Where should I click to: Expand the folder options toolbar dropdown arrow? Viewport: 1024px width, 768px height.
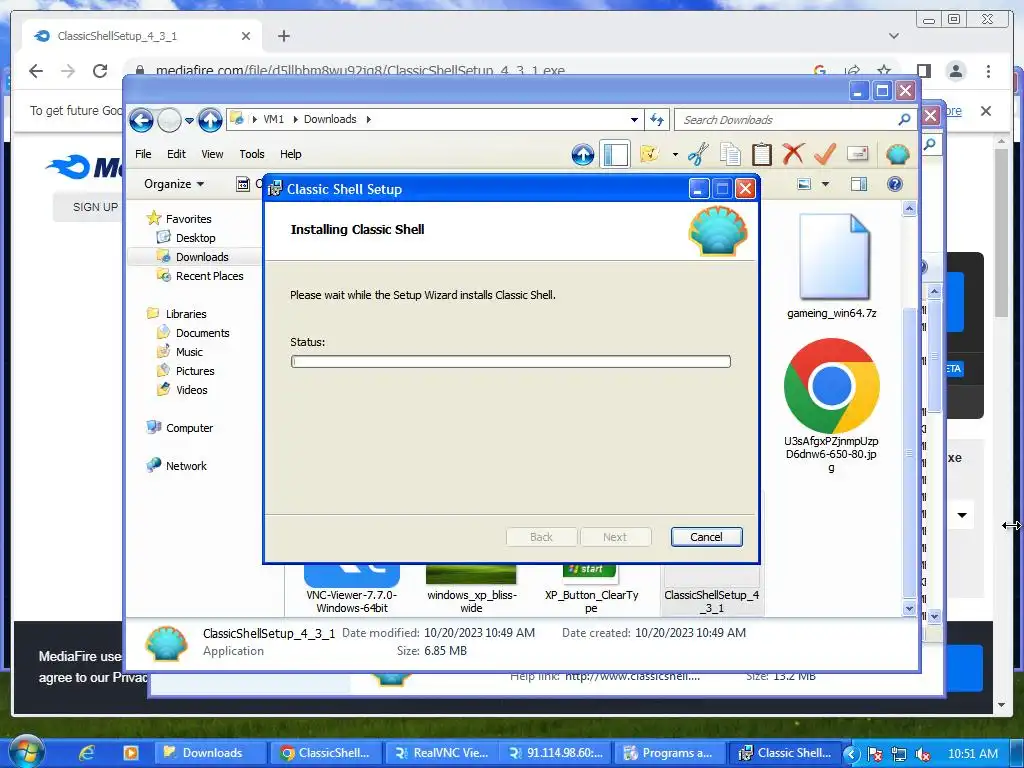tap(675, 155)
